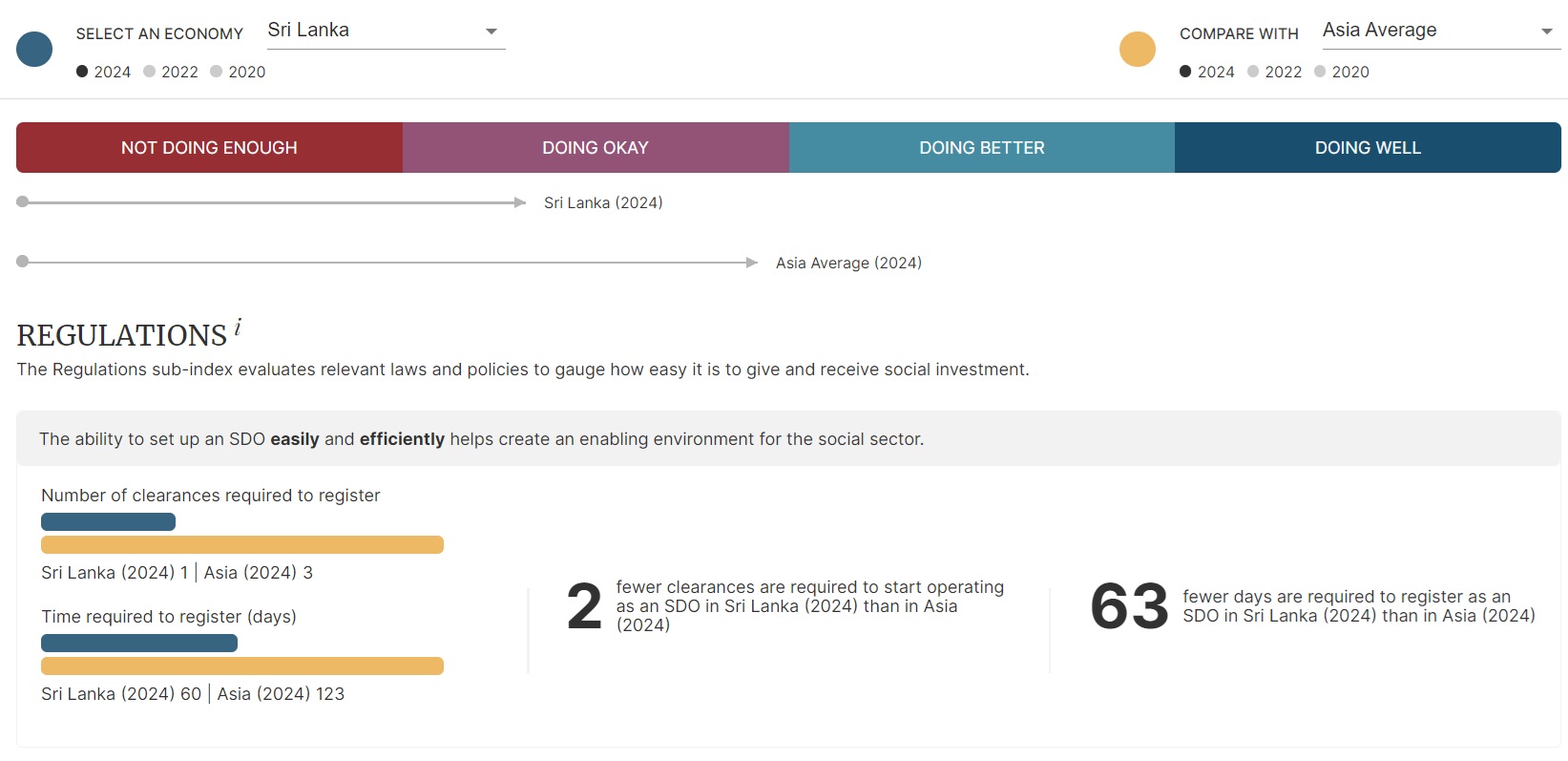This screenshot has width=1568, height=761.
Task: Click the yellow compare circle icon
Action: point(1137,50)
